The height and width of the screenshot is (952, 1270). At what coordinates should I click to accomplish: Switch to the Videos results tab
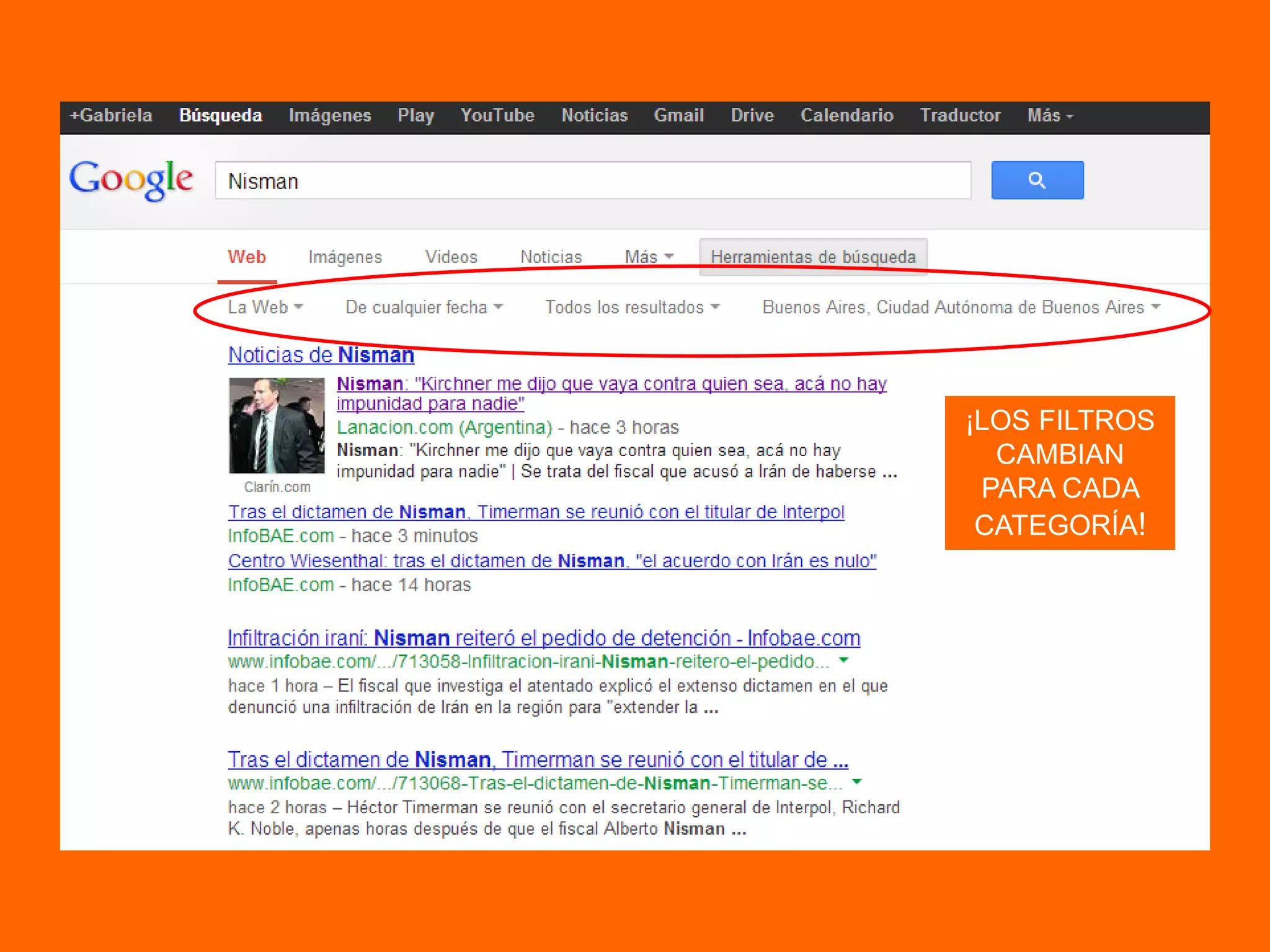(x=451, y=257)
